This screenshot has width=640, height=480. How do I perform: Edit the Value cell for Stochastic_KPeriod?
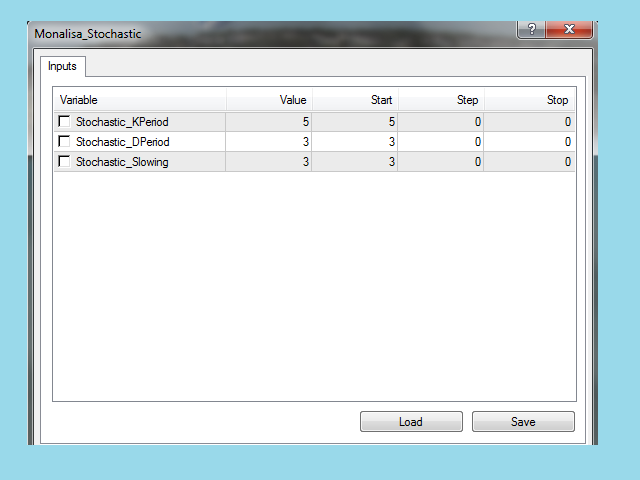[269, 122]
